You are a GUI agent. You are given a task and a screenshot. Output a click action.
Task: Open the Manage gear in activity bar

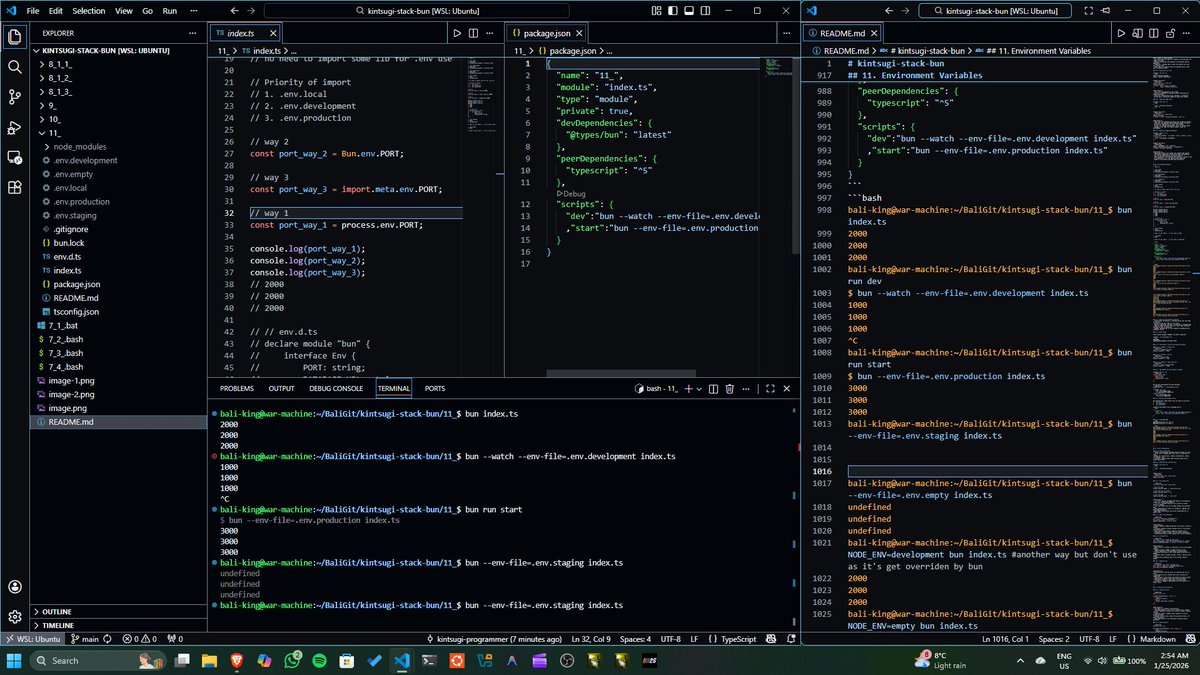[15, 617]
